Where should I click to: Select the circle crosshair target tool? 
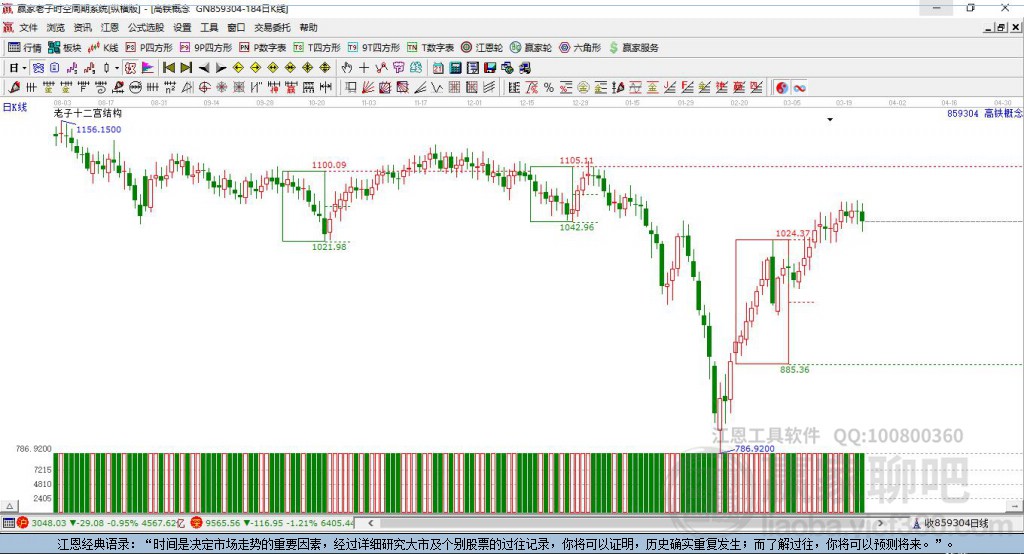pos(204,88)
